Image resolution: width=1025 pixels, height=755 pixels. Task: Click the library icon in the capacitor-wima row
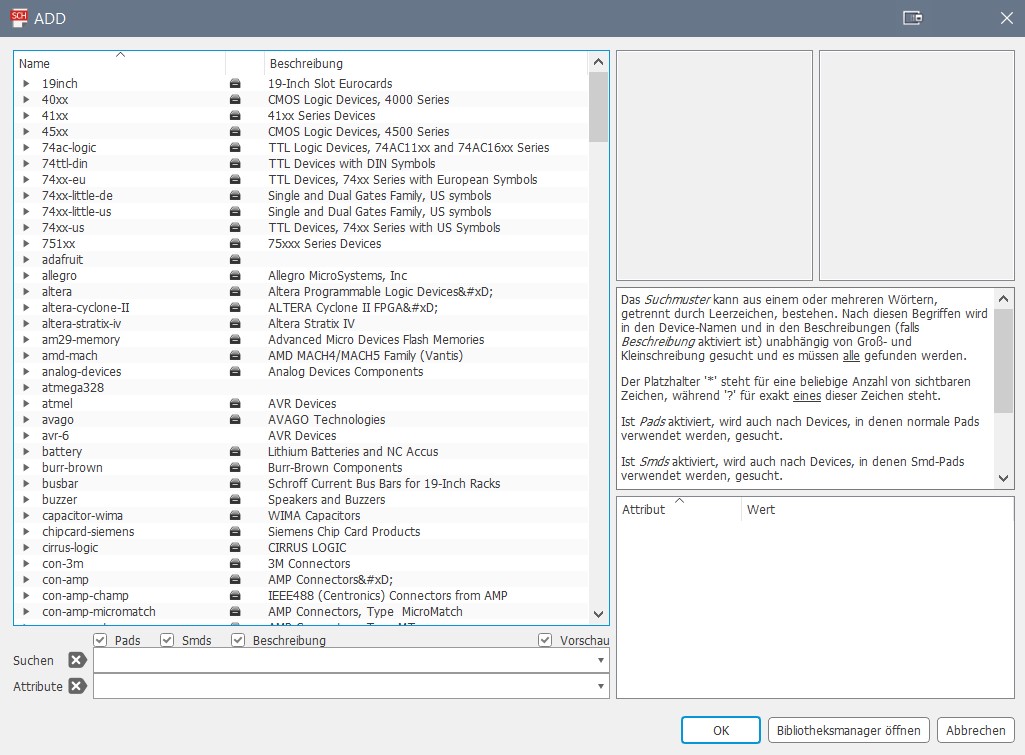point(235,516)
